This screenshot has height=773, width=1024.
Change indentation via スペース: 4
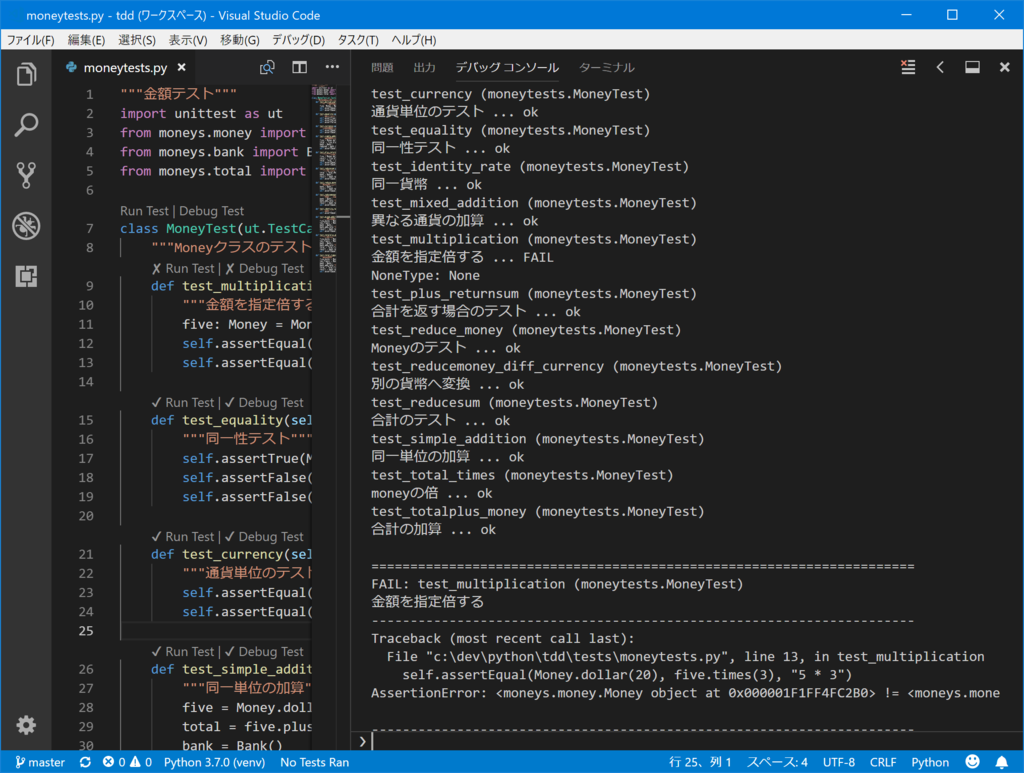coord(777,762)
